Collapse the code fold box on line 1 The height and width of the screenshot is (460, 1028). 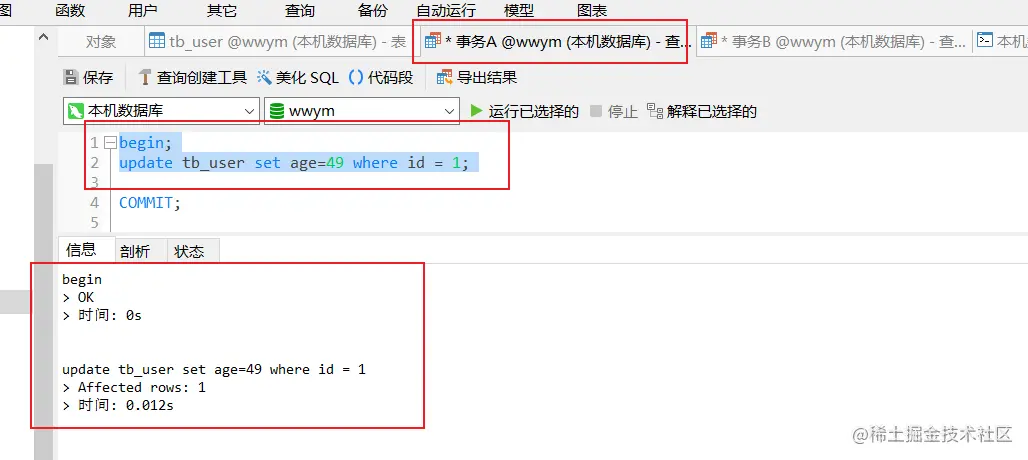point(109,142)
